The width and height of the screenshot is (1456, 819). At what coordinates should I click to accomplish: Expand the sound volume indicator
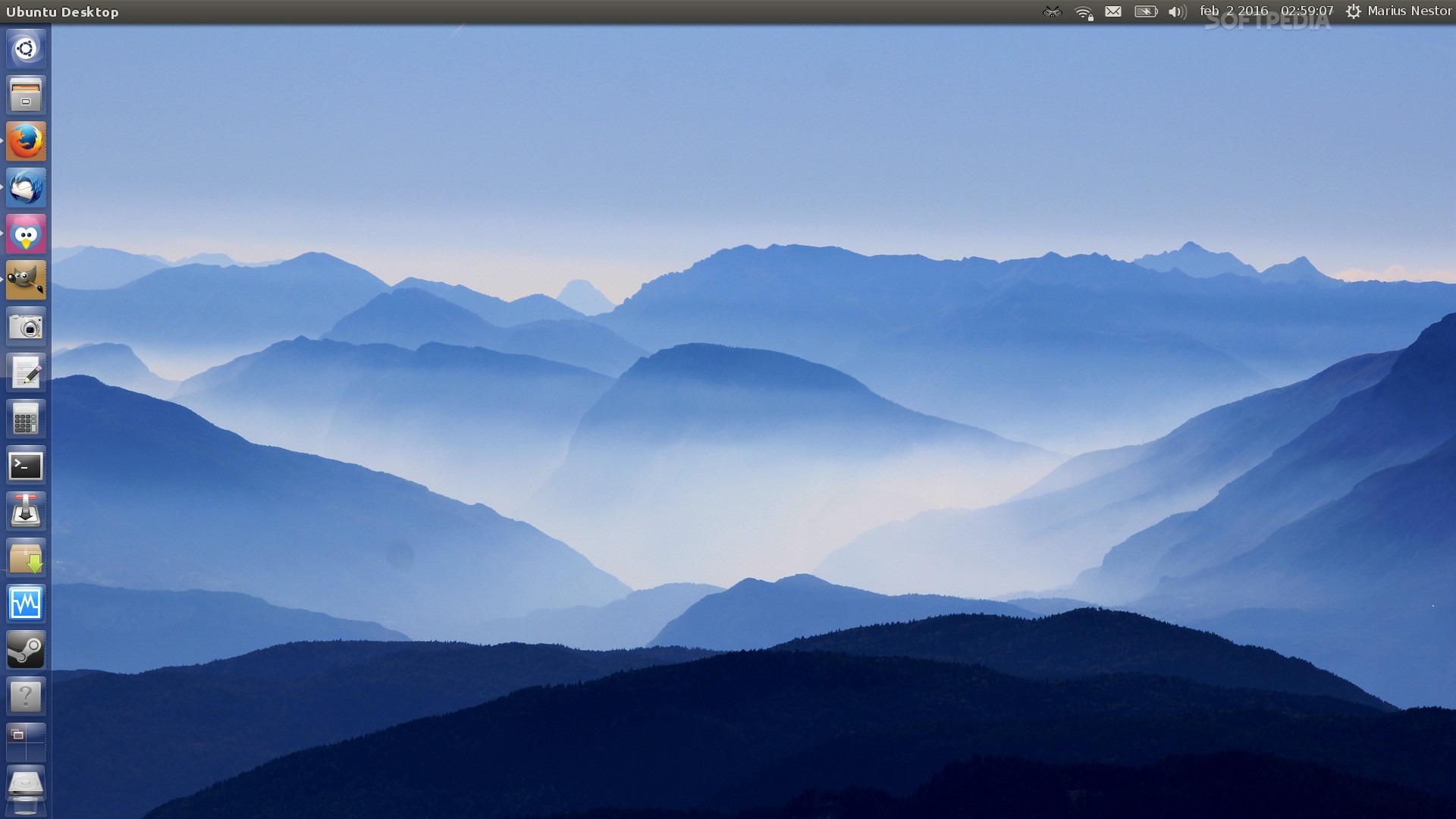1177,12
